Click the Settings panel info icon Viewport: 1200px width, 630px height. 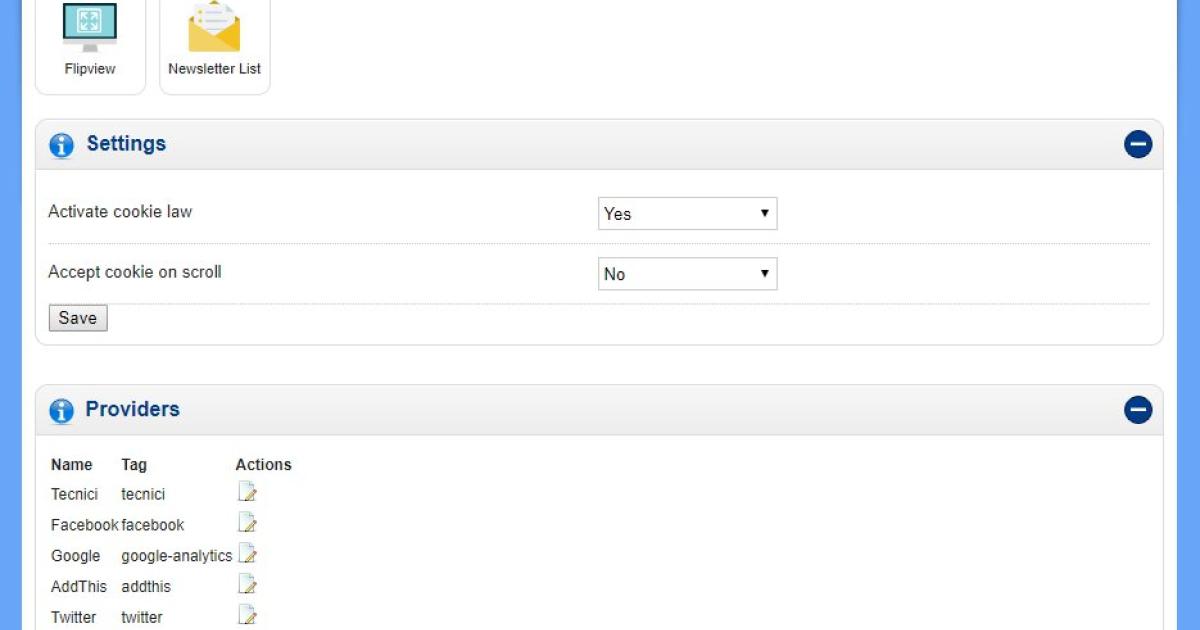(61, 145)
